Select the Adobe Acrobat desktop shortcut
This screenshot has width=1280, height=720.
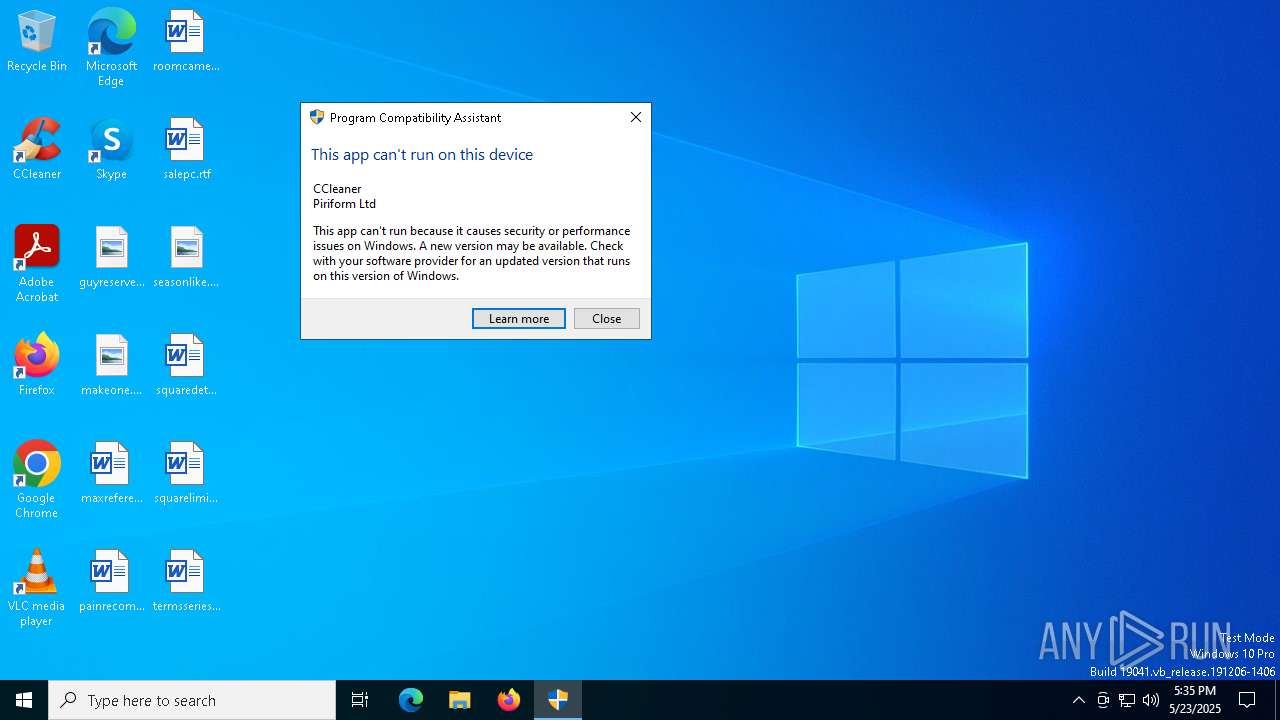[37, 264]
